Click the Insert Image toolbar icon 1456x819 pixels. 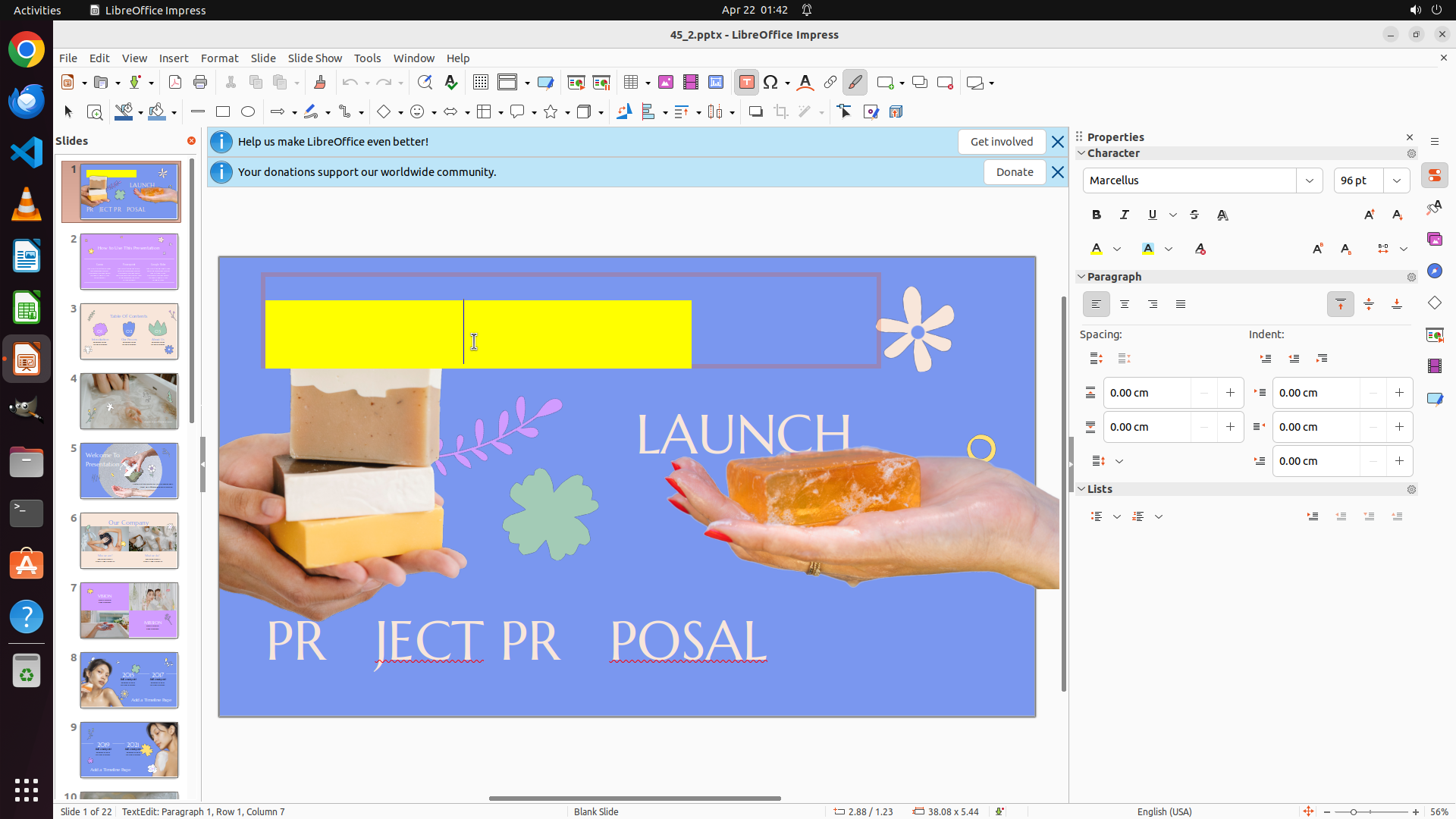click(666, 83)
